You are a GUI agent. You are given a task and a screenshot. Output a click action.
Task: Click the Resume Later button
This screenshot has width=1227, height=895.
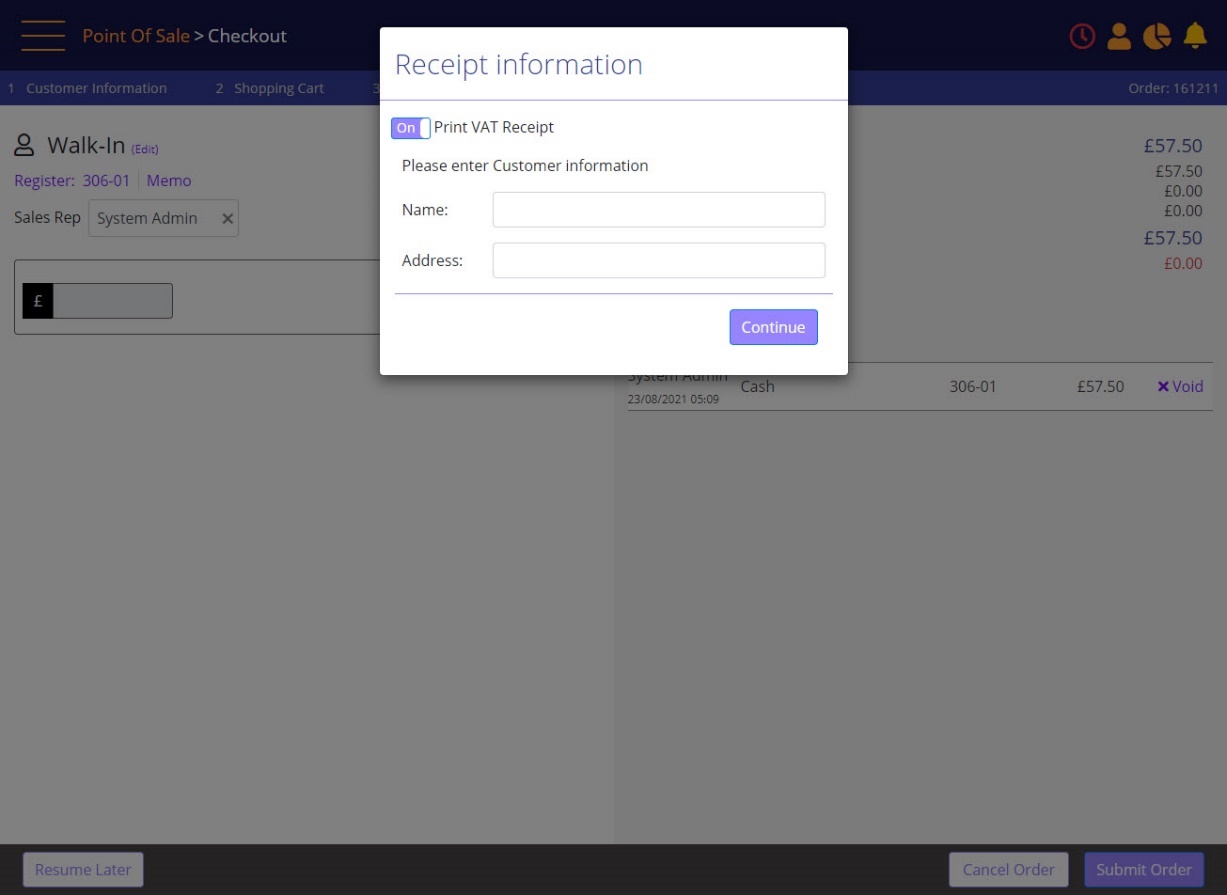pyautogui.click(x=83, y=870)
